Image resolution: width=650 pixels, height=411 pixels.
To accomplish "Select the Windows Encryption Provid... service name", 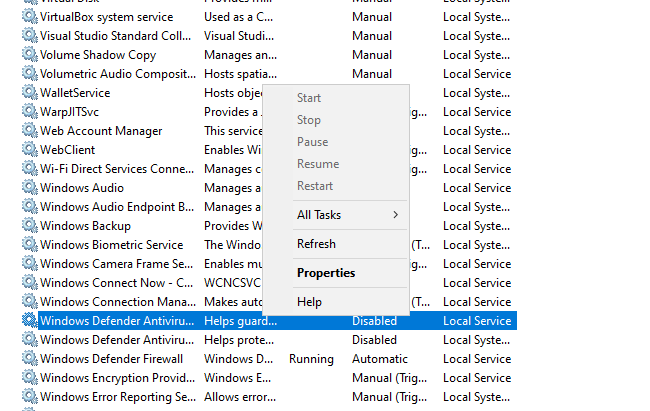I will pyautogui.click(x=117, y=378).
